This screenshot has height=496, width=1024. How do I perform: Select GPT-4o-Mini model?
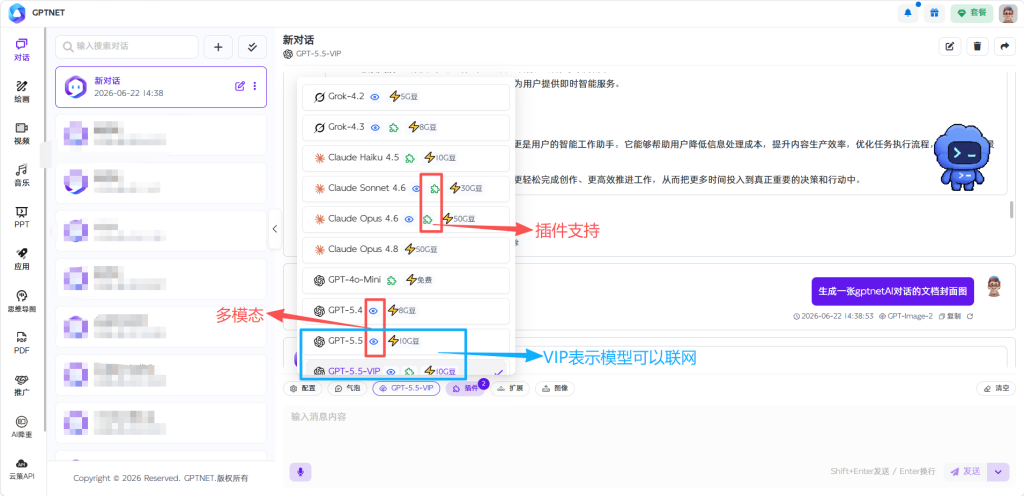pyautogui.click(x=406, y=280)
